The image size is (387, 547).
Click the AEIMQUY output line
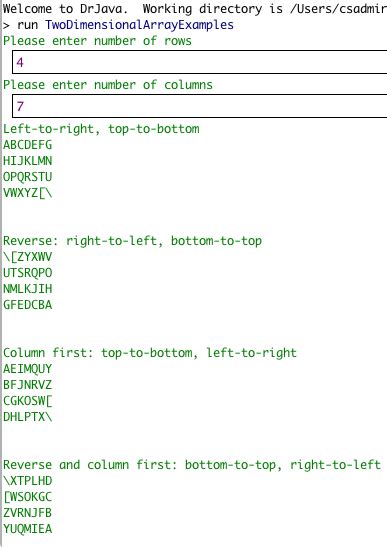click(28, 369)
